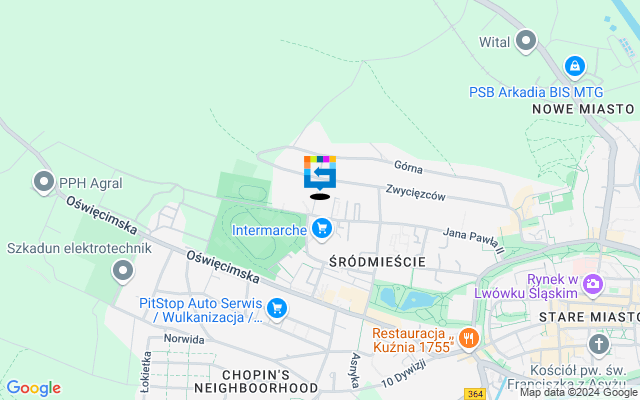The width and height of the screenshot is (640, 400).
Task: Click the Intermarche place label
Action: click(269, 230)
